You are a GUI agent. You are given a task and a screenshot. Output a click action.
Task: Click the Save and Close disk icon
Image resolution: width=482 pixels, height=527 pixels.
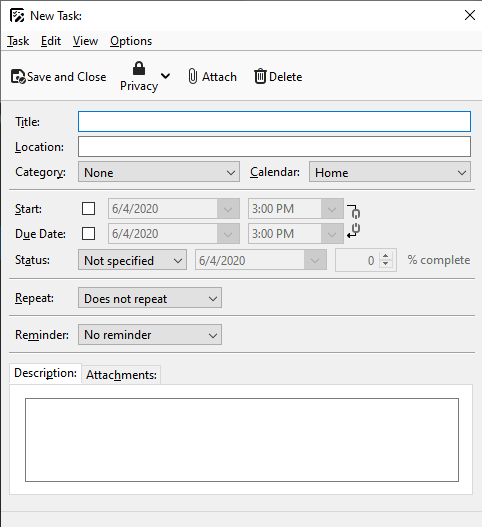(x=18, y=77)
